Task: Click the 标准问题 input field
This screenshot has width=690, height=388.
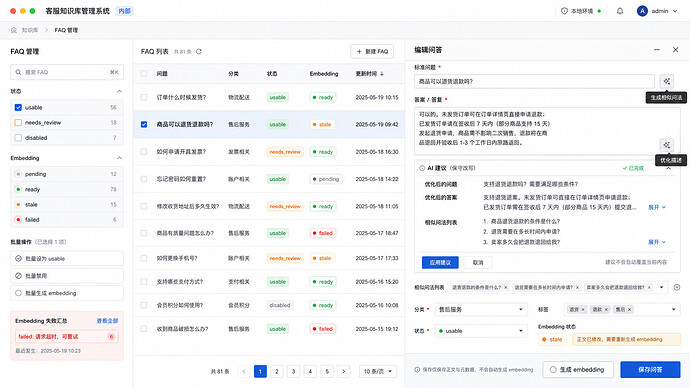Action: click(534, 81)
